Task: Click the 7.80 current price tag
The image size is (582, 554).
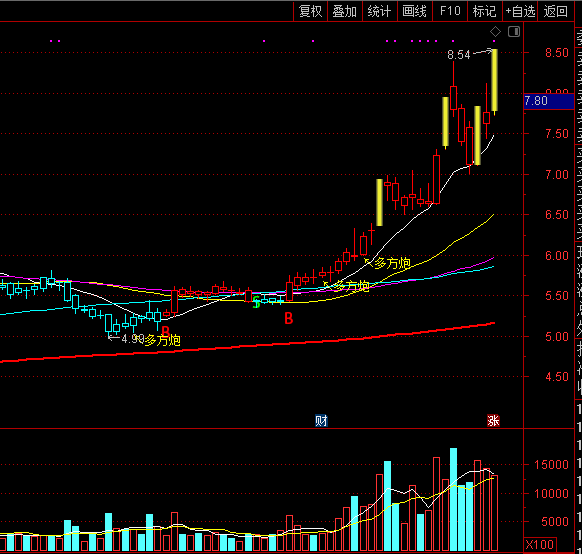Action: coord(549,101)
